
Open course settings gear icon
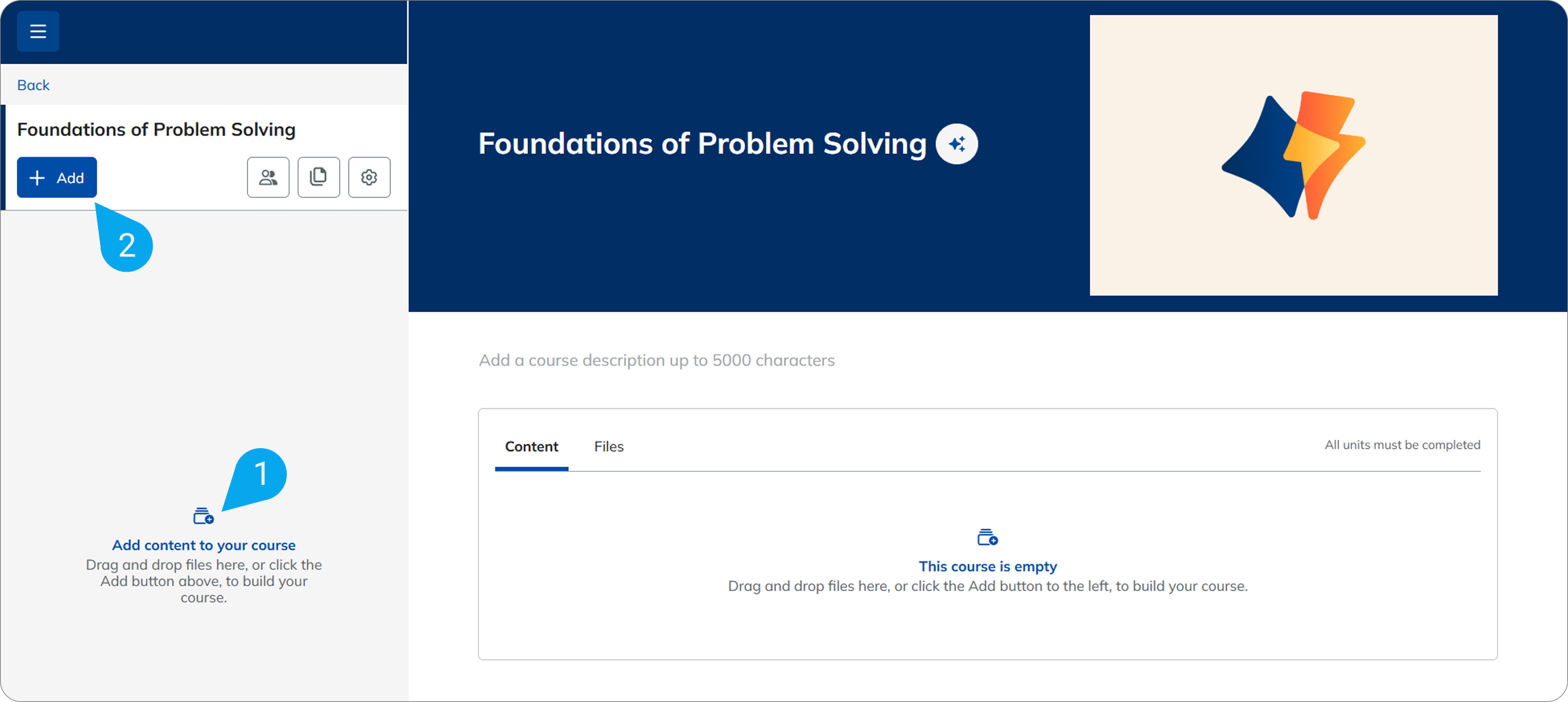369,178
